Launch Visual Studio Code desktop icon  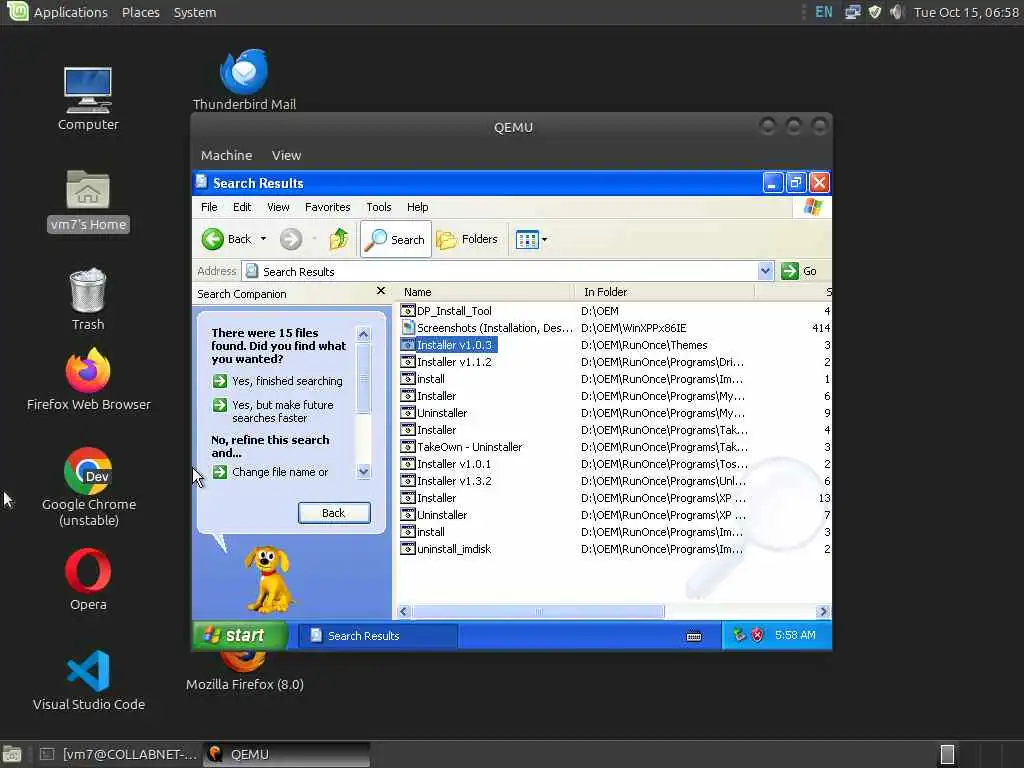pos(88,680)
